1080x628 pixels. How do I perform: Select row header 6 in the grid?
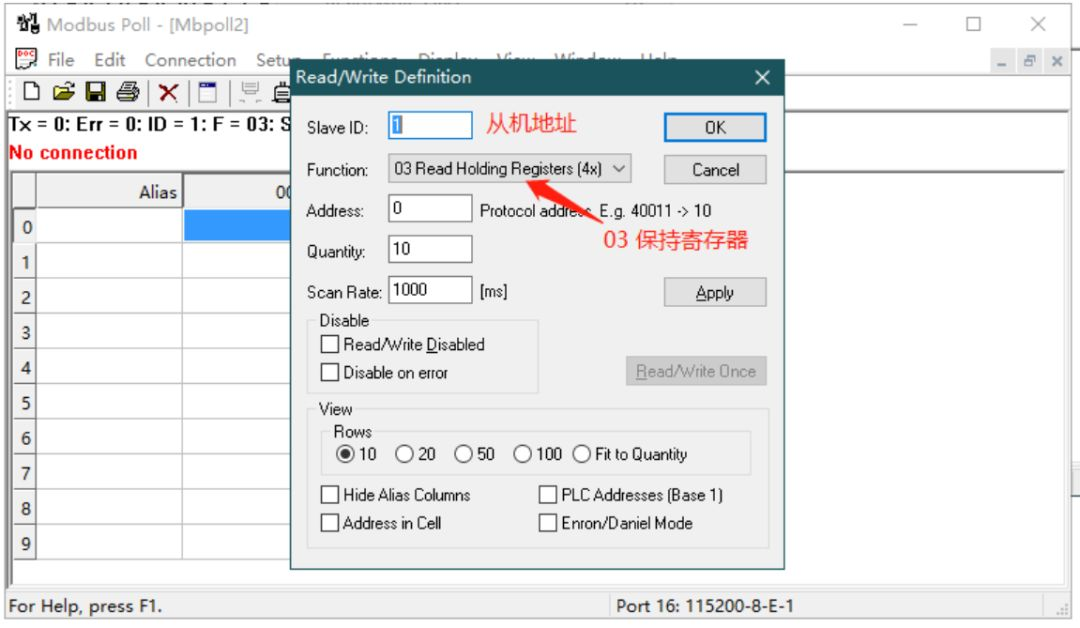[25, 437]
